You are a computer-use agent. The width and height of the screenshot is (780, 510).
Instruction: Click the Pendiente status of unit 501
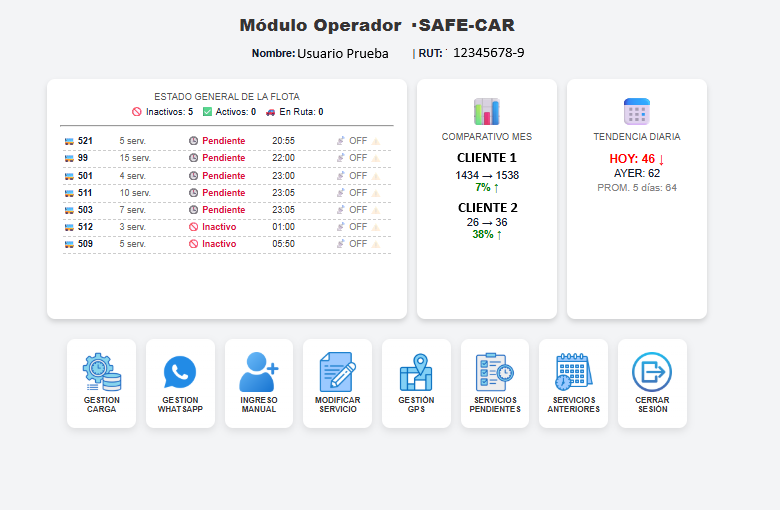[x=223, y=176]
